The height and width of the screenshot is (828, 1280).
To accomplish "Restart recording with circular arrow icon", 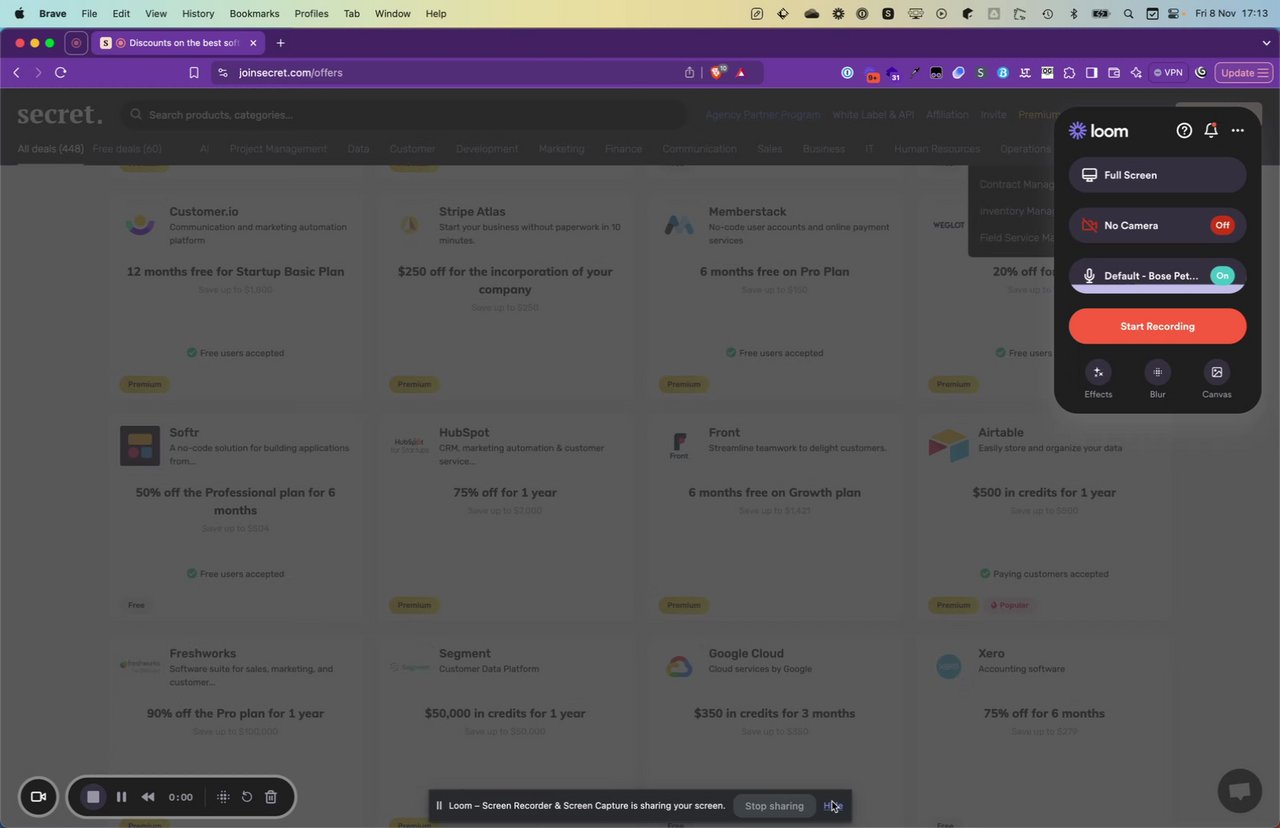I will point(247,797).
